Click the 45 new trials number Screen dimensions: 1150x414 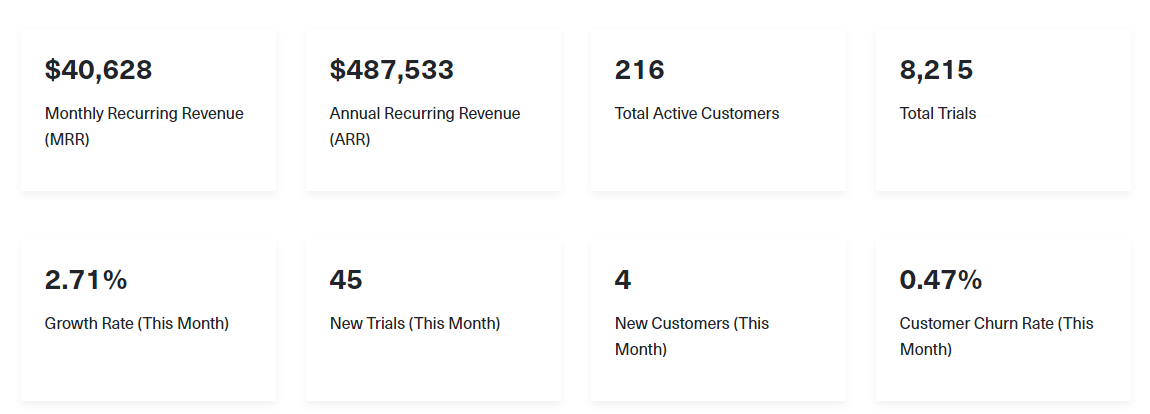346,280
